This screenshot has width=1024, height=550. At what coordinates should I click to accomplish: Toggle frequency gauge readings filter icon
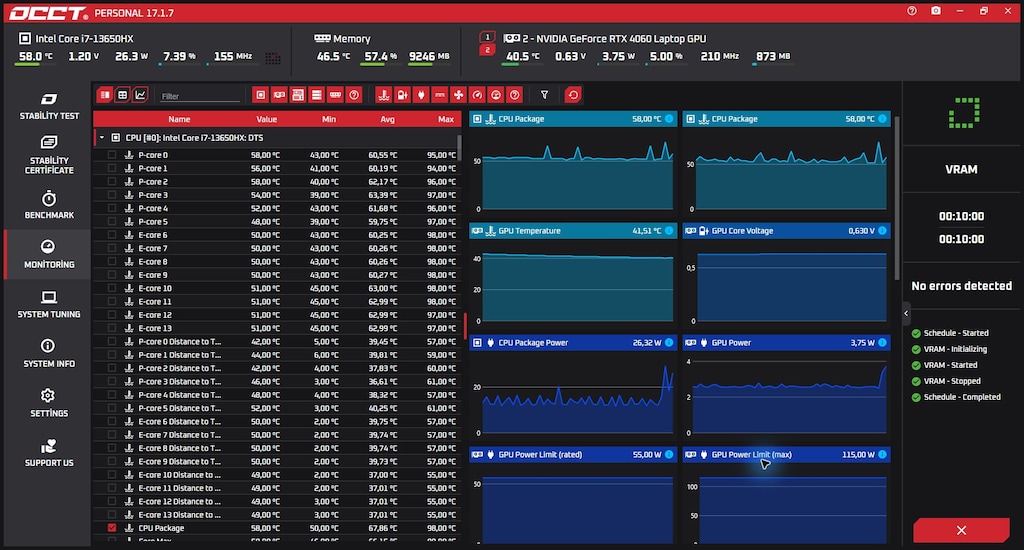(x=477, y=95)
